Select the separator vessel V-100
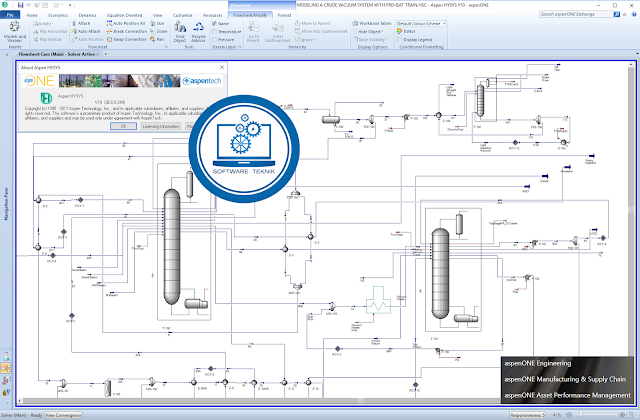The width and height of the screenshot is (640, 420). pos(331,120)
